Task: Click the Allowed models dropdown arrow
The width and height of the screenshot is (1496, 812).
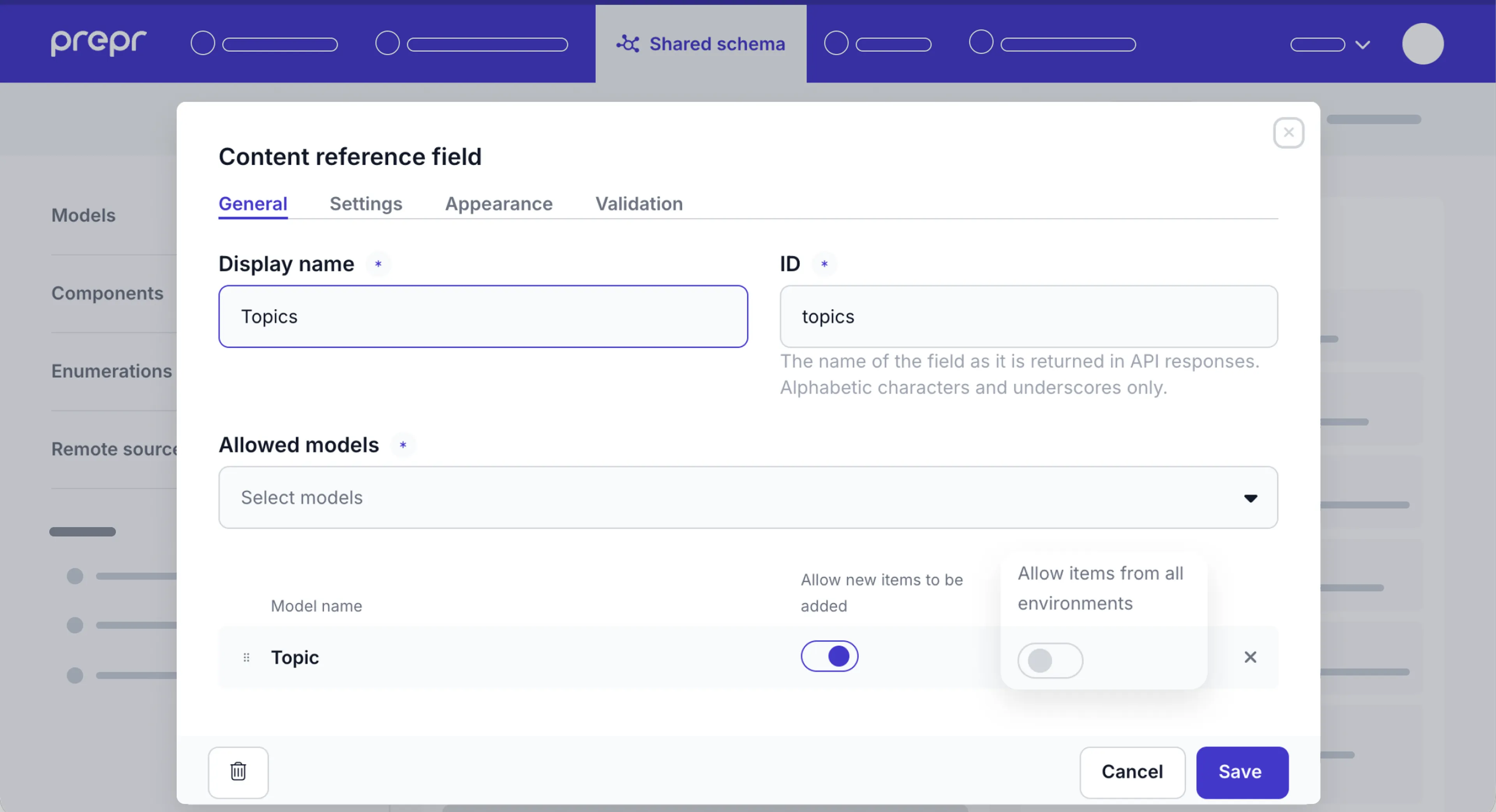Action: tap(1250, 498)
